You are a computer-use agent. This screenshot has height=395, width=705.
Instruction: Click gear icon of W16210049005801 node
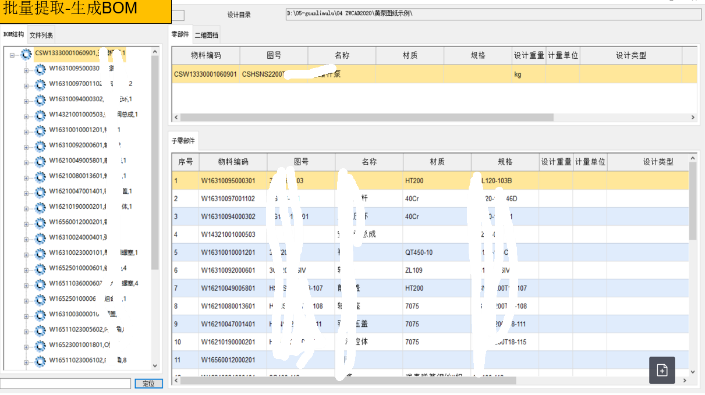(40, 161)
